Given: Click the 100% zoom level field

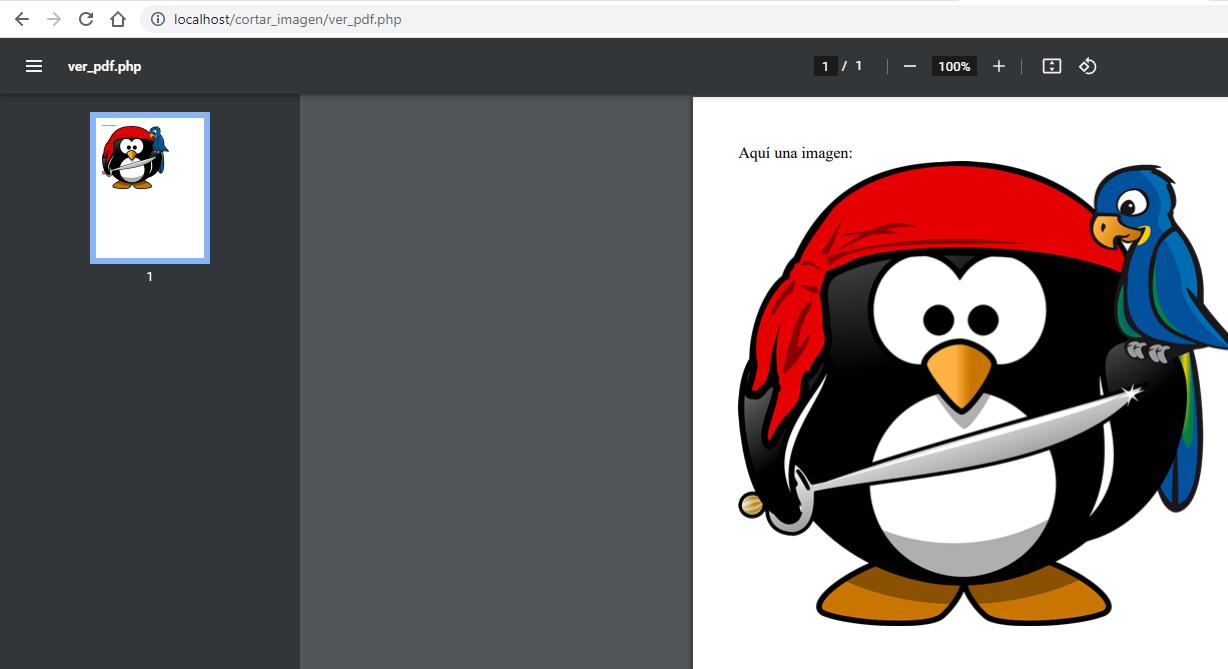Looking at the screenshot, I should click(x=954, y=66).
